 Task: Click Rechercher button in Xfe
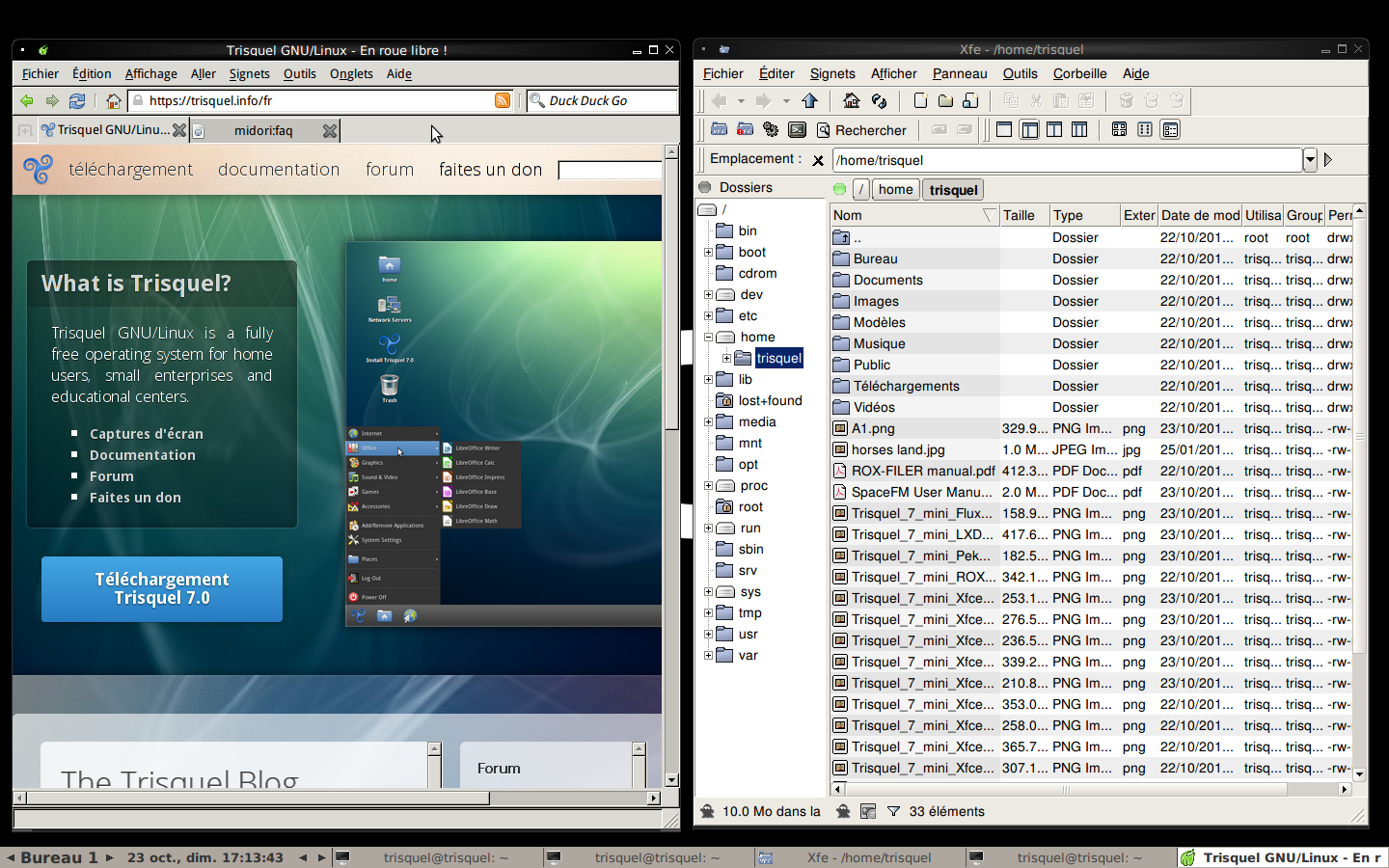861,129
